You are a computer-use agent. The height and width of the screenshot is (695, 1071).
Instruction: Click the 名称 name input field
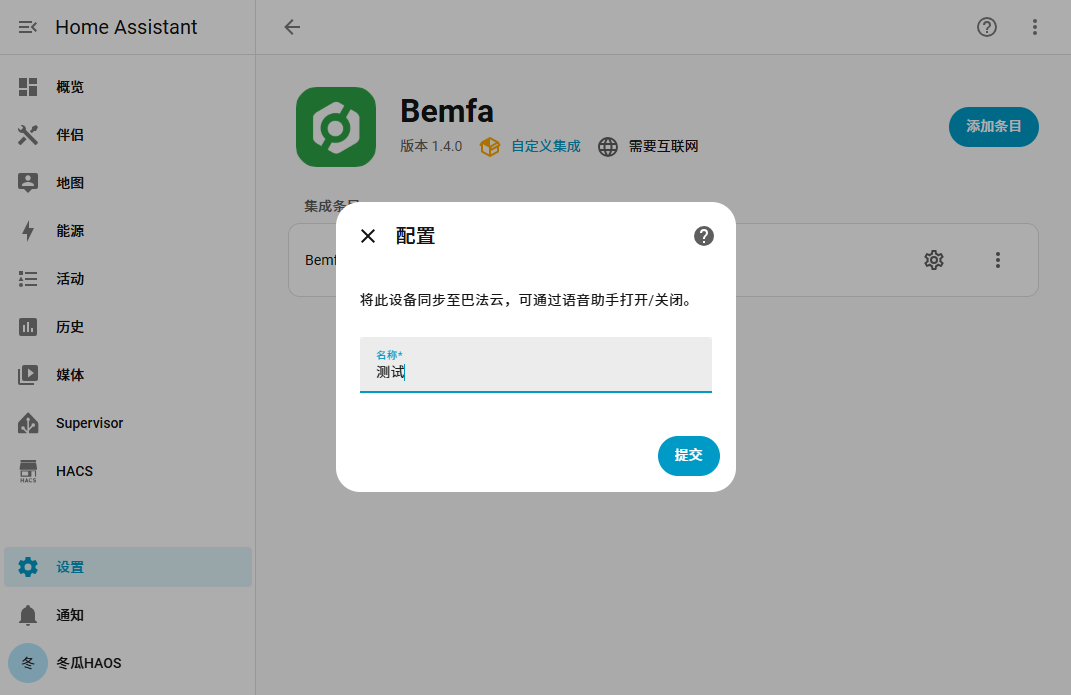[536, 365]
